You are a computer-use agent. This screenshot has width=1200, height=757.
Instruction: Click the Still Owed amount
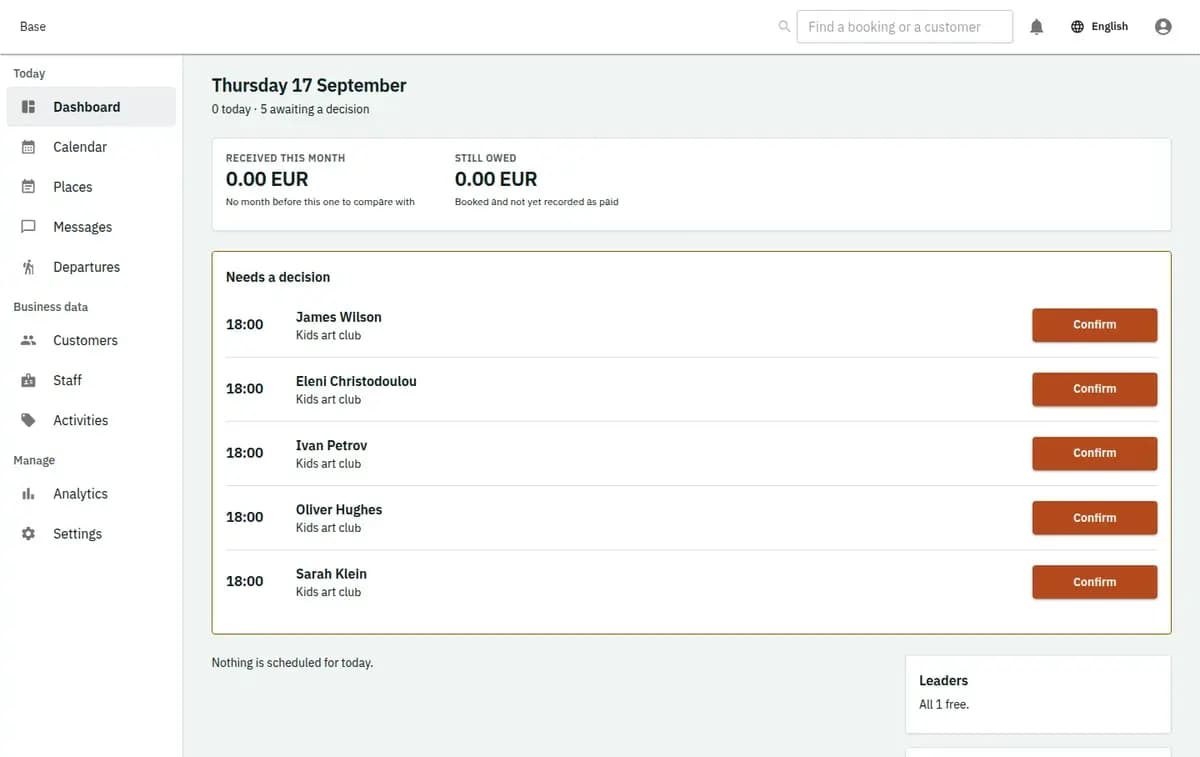coord(496,179)
